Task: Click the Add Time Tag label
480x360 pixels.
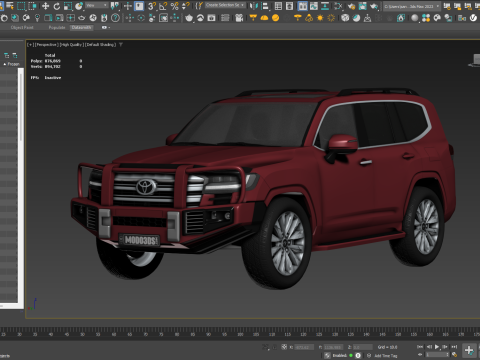Action: coord(386,356)
